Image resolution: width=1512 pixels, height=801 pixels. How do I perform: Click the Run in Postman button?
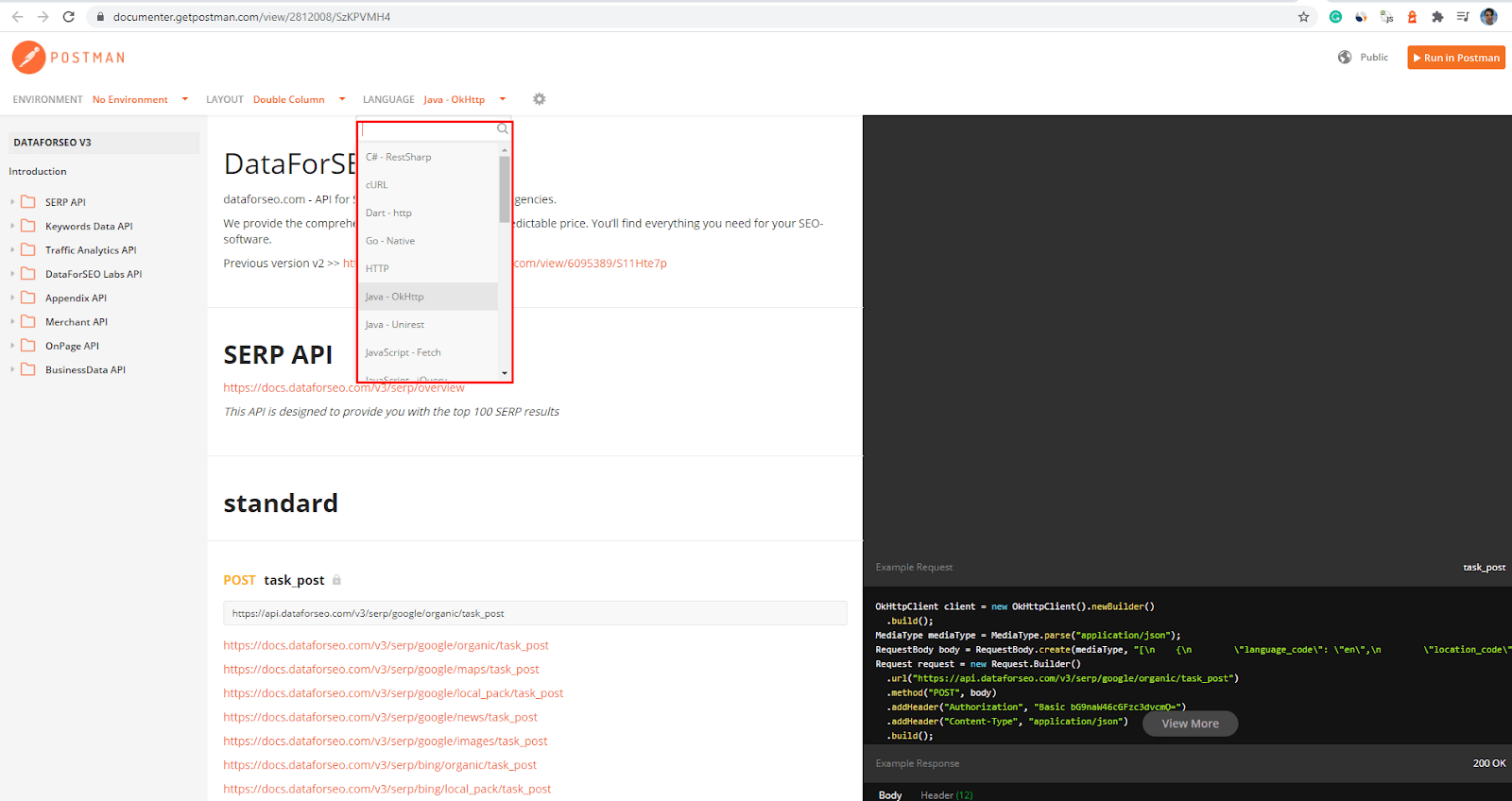(x=1456, y=58)
